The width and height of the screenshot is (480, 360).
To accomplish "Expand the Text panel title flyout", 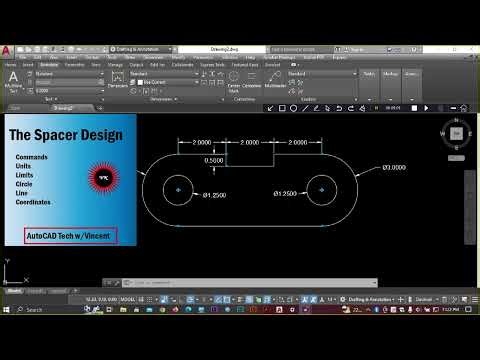I will 51,99.
